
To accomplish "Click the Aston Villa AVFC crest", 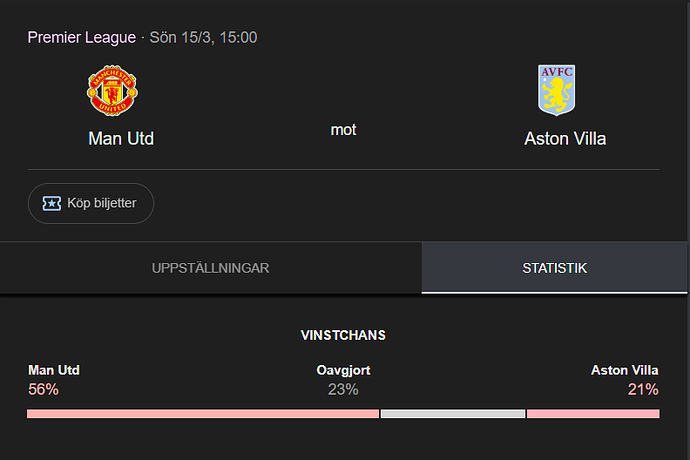I will [556, 90].
